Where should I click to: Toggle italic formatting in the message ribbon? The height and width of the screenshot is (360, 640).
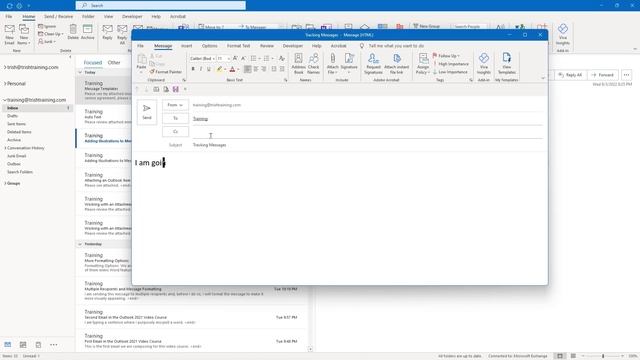tap(201, 69)
